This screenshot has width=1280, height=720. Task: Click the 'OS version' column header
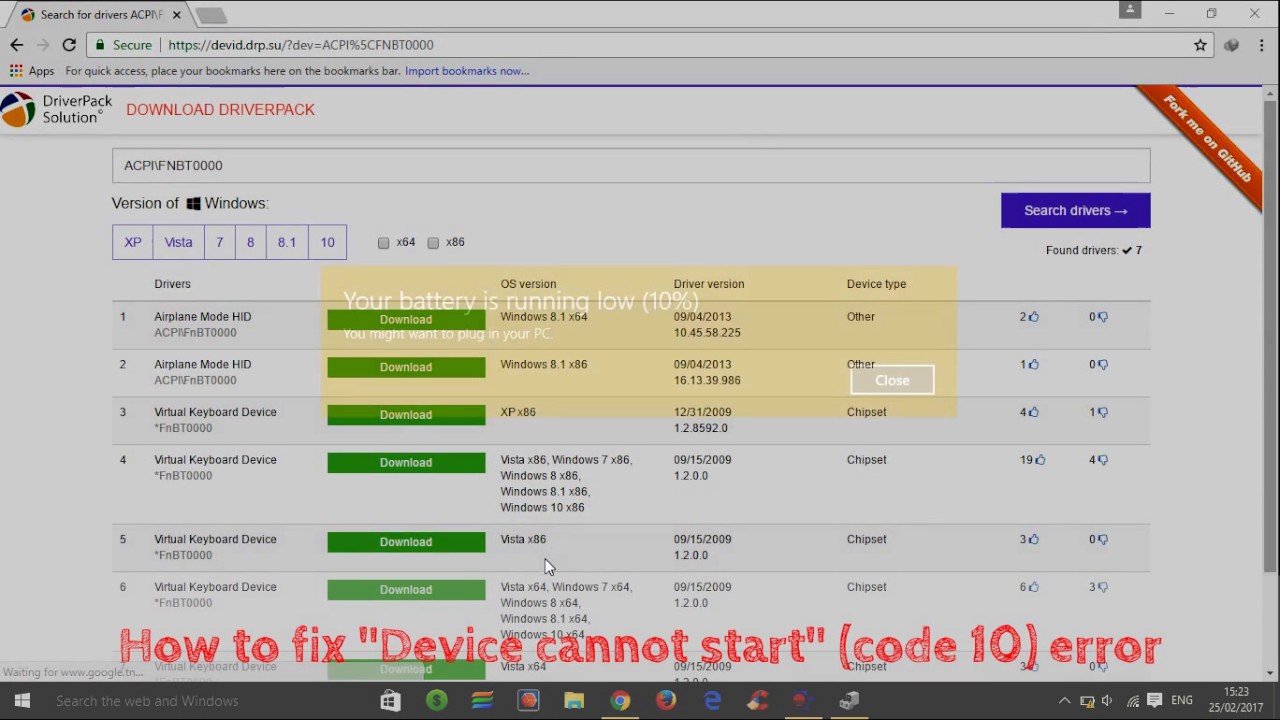528,284
